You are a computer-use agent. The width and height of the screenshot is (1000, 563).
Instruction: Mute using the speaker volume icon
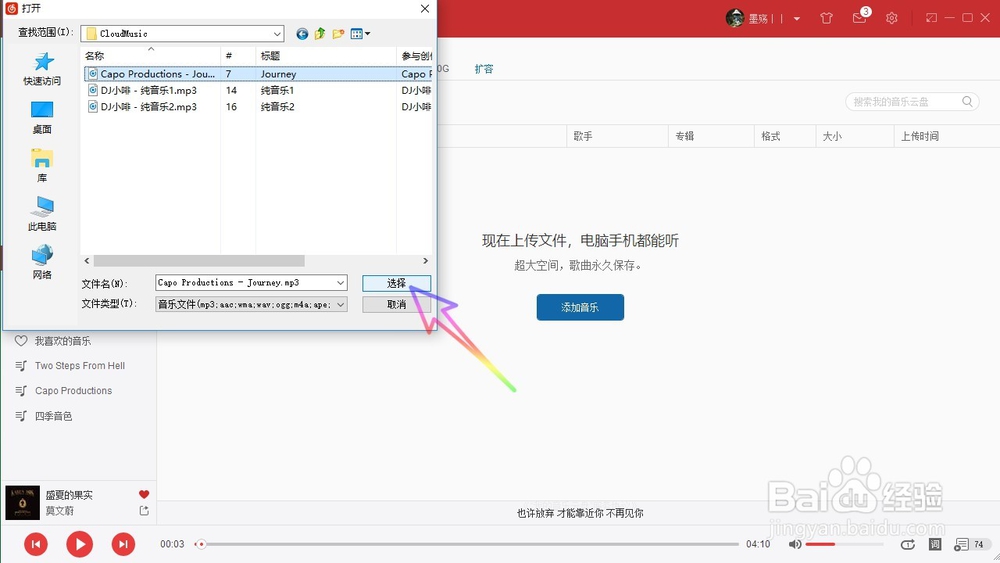coord(795,544)
